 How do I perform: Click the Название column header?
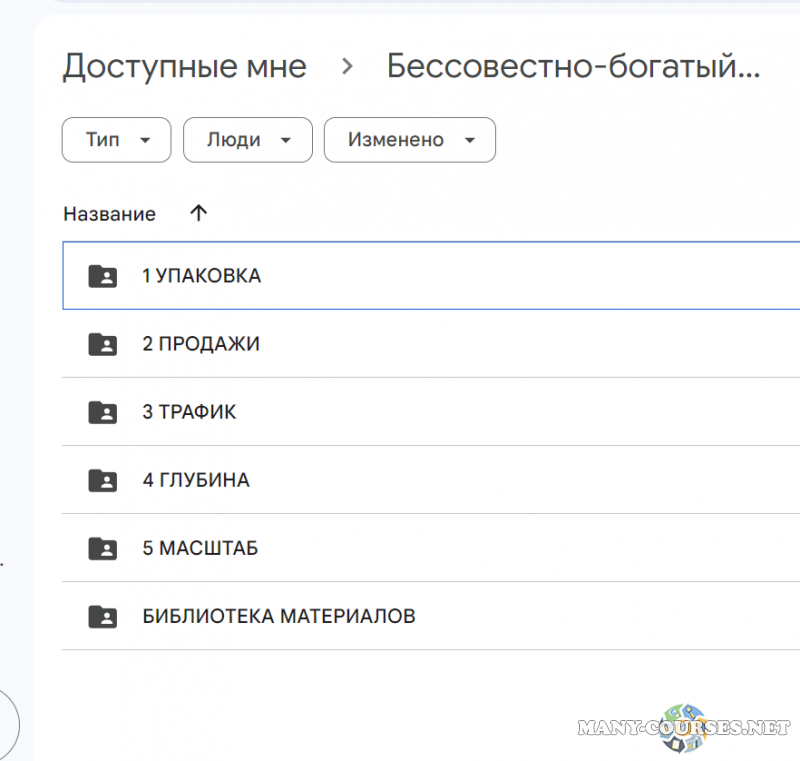coord(109,214)
